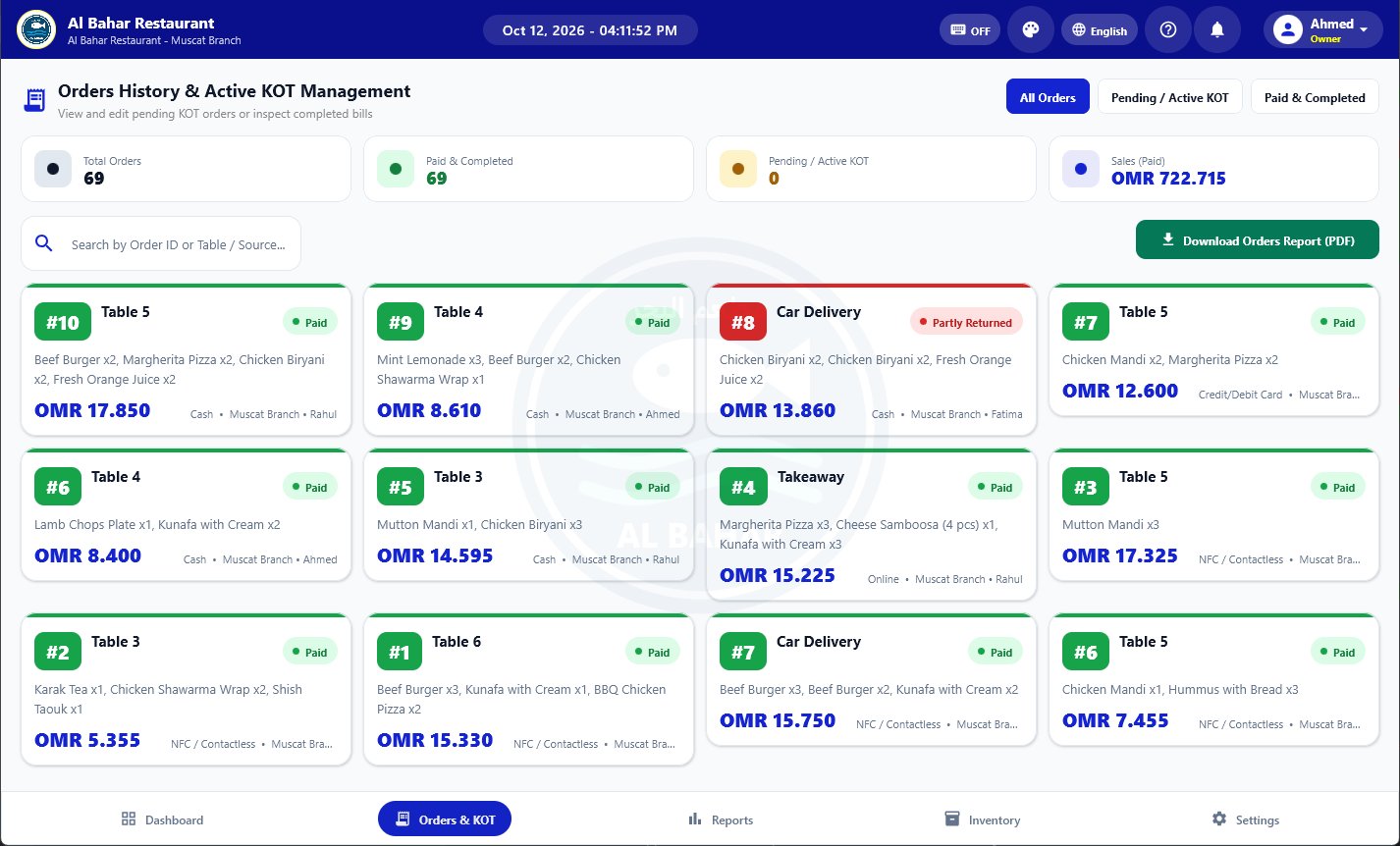Click the receipt icon beside Orders History heading
Screen dimensions: 1400x846
pyautogui.click(x=35, y=99)
